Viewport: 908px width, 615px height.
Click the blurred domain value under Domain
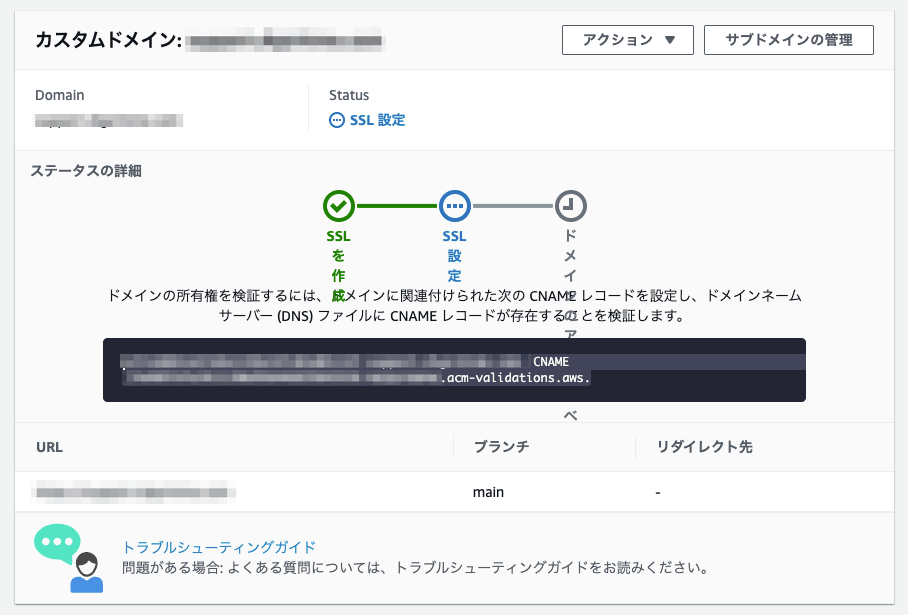[109, 120]
